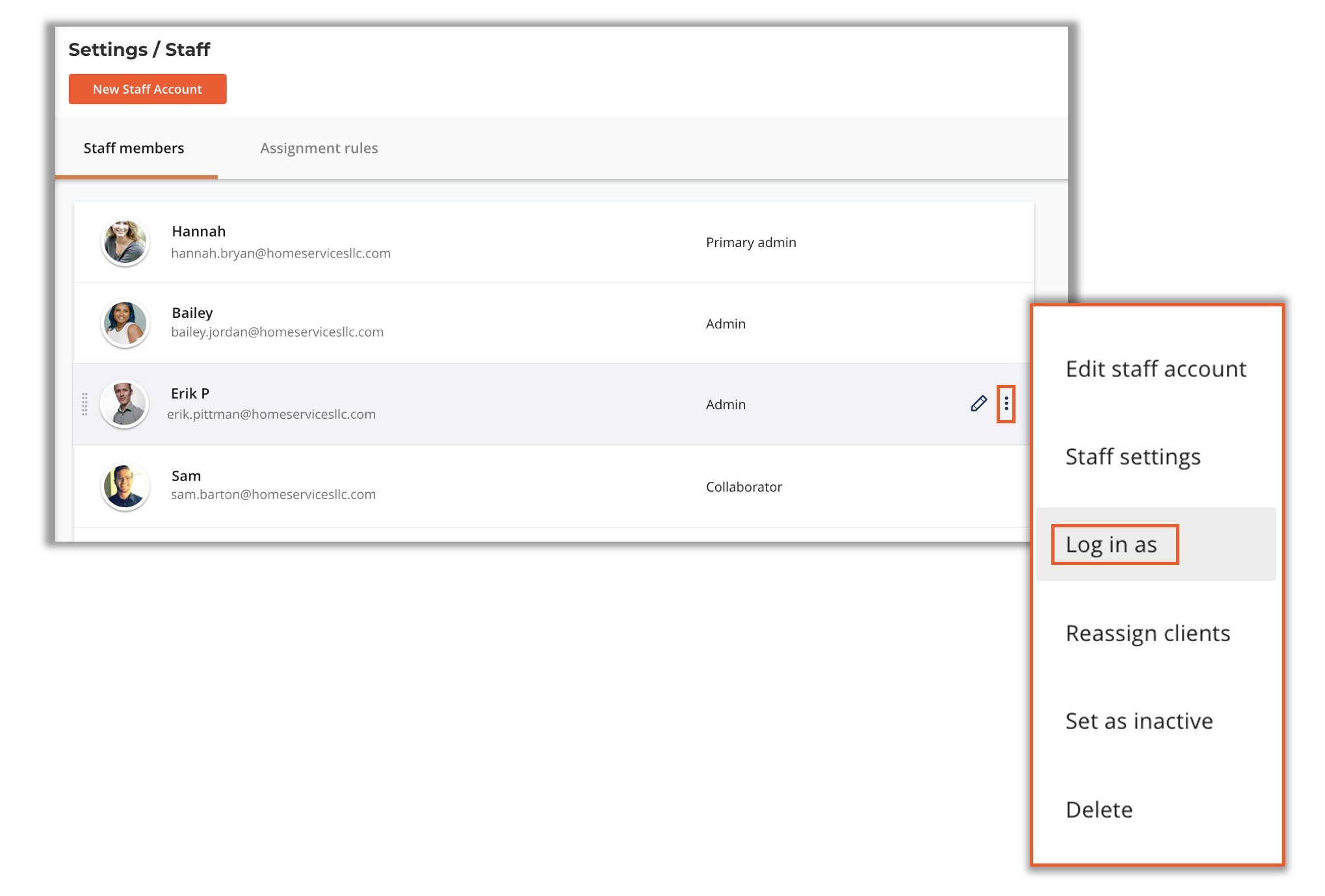Click Erik P's profile photo

(x=124, y=404)
